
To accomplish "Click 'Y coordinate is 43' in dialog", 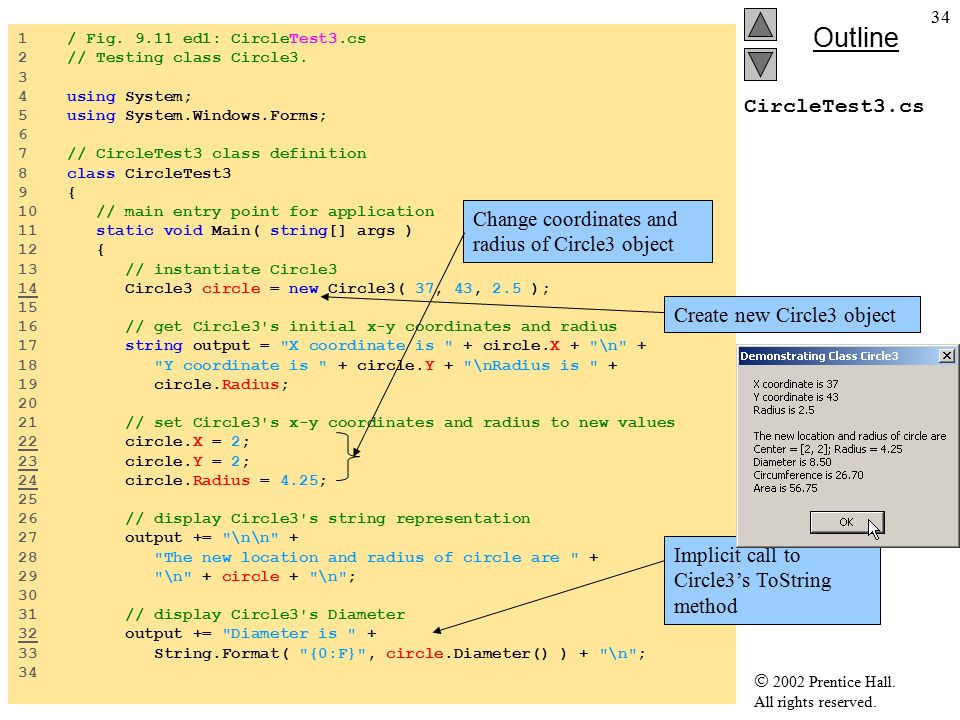I will click(795, 397).
